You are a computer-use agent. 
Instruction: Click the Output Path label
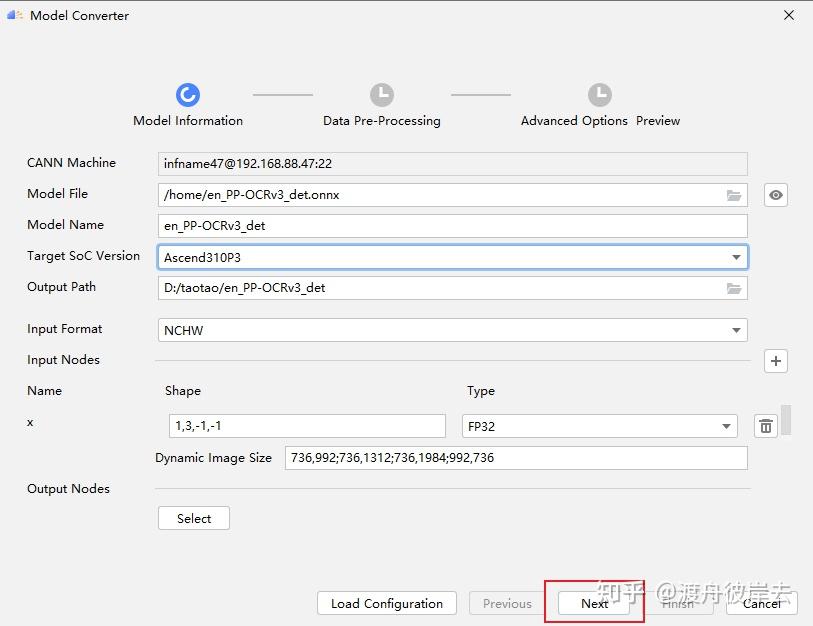pos(61,287)
